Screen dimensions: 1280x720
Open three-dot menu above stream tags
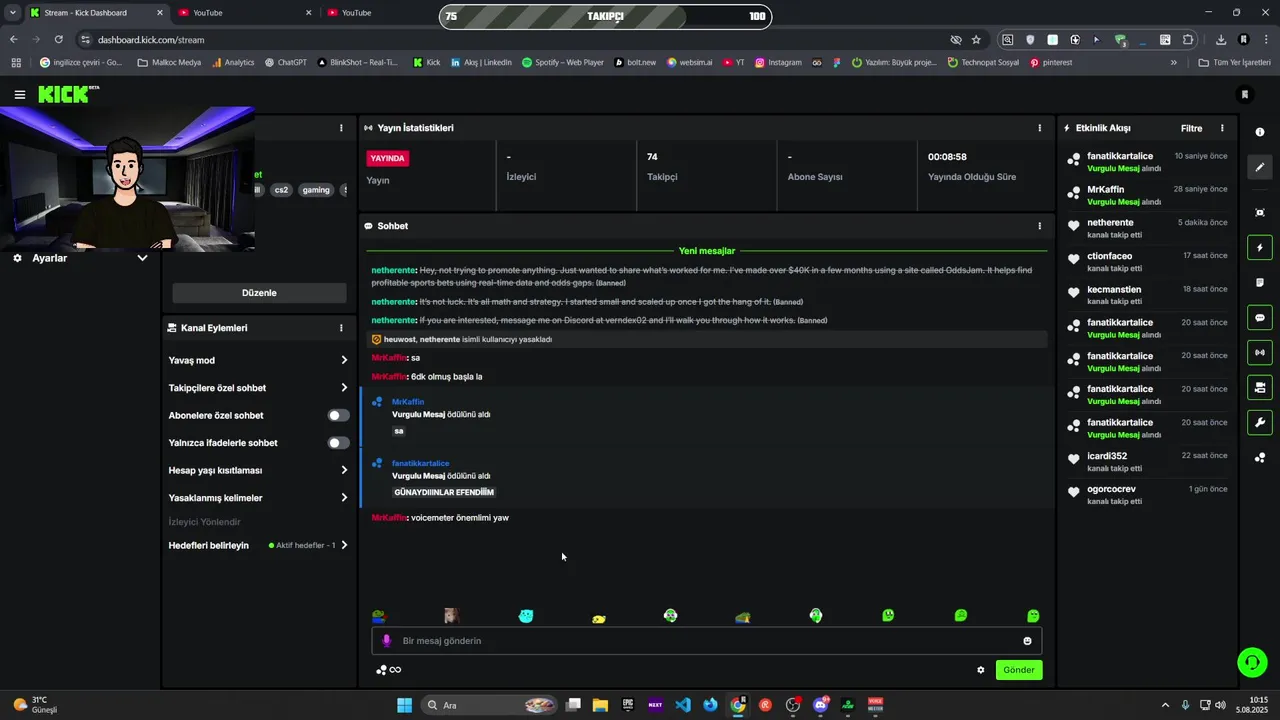click(341, 128)
